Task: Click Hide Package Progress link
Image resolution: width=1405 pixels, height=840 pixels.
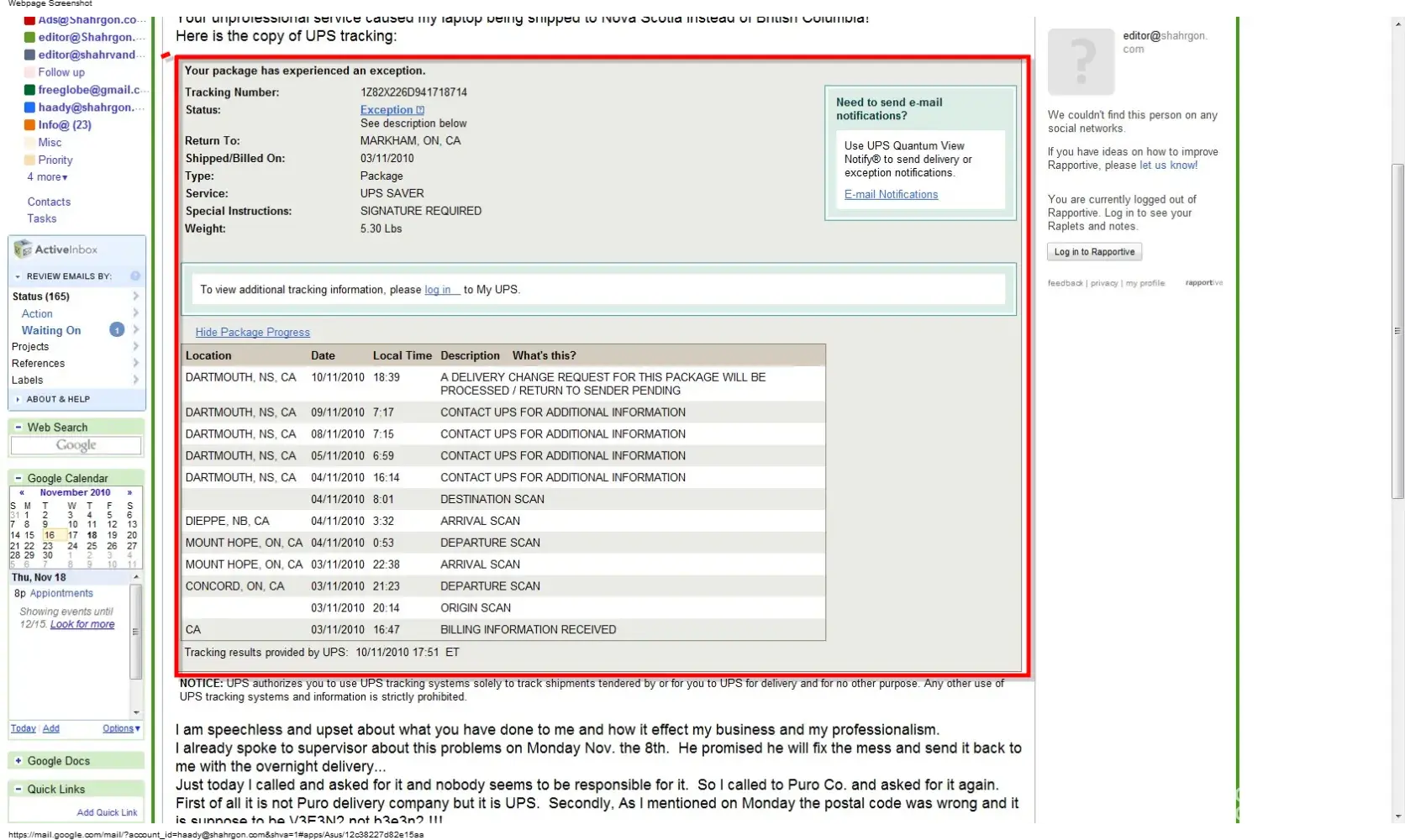Action: point(252,333)
